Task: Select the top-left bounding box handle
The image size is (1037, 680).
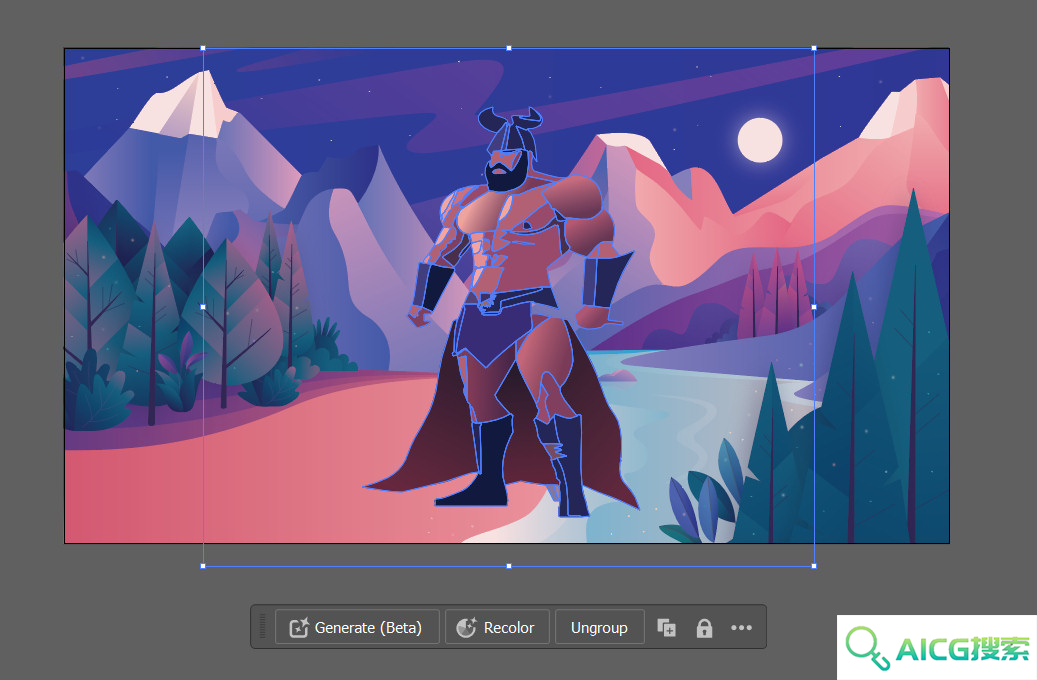Action: click(203, 48)
